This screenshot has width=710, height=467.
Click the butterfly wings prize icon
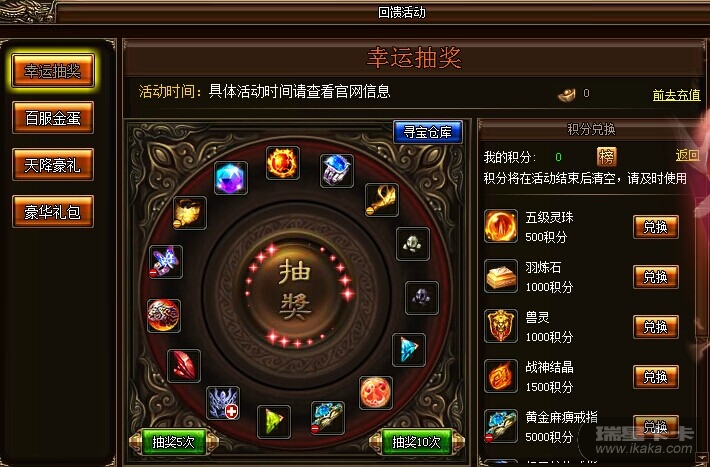tap(166, 262)
